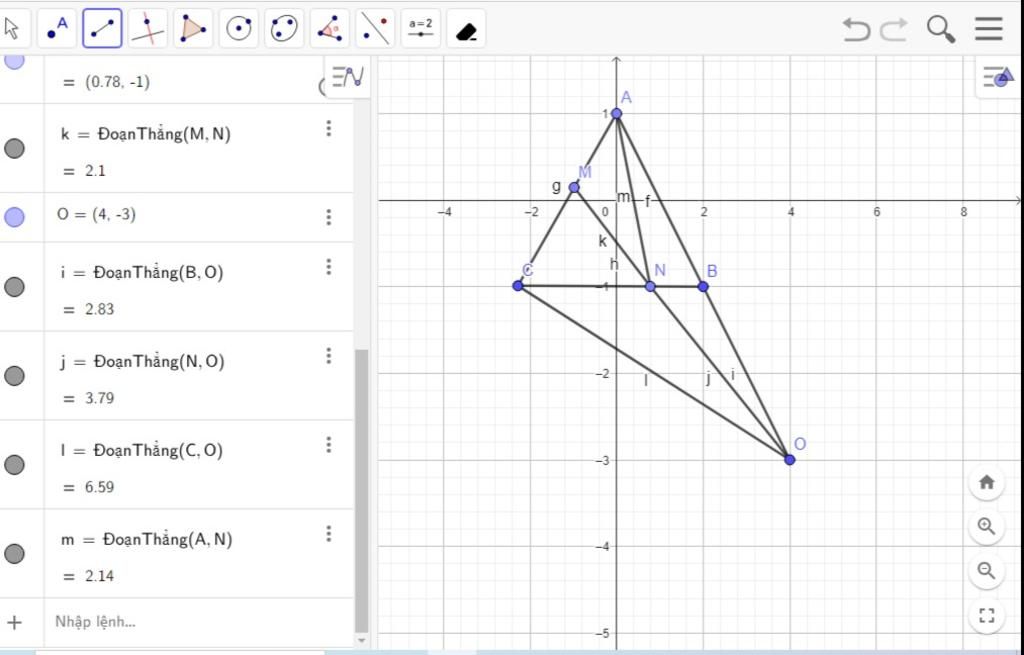This screenshot has width=1024, height=655.
Task: Click the value 6.59 of segment l
Action: [99, 487]
